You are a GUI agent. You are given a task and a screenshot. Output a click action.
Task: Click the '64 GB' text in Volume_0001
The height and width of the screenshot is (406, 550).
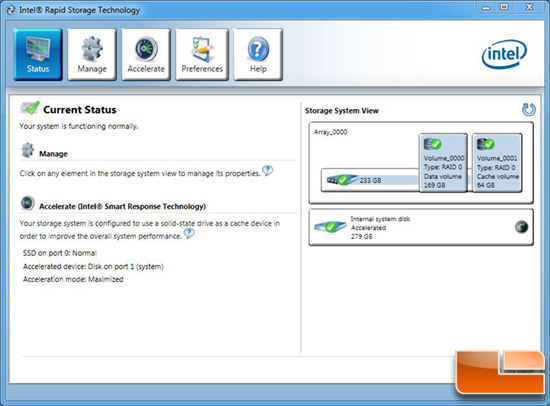coord(485,185)
